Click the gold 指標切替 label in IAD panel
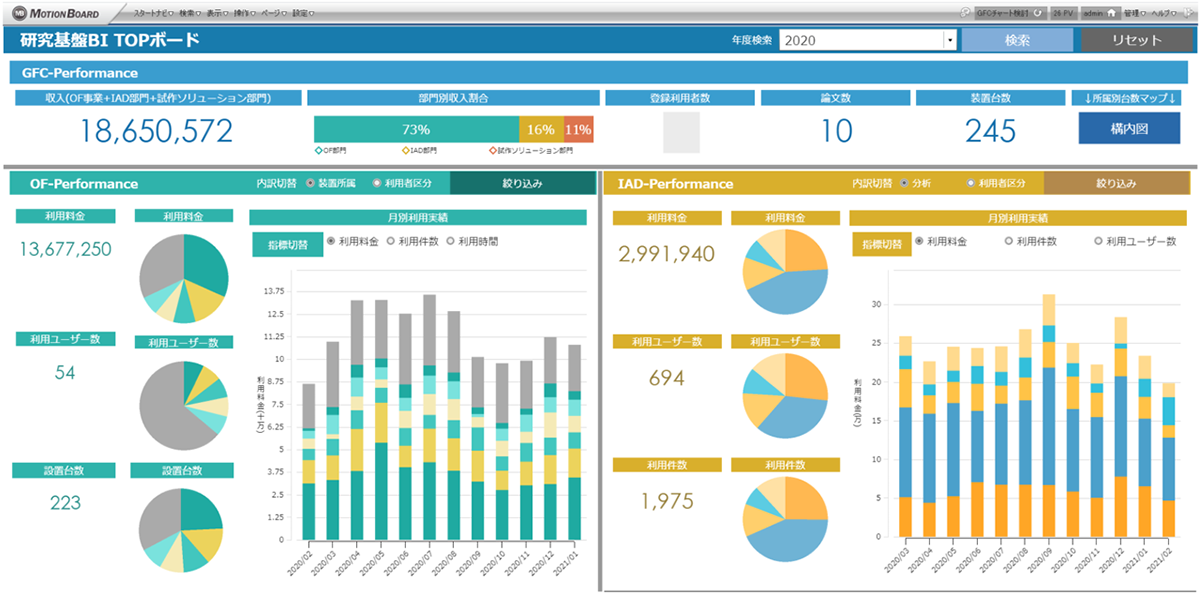 pos(880,242)
